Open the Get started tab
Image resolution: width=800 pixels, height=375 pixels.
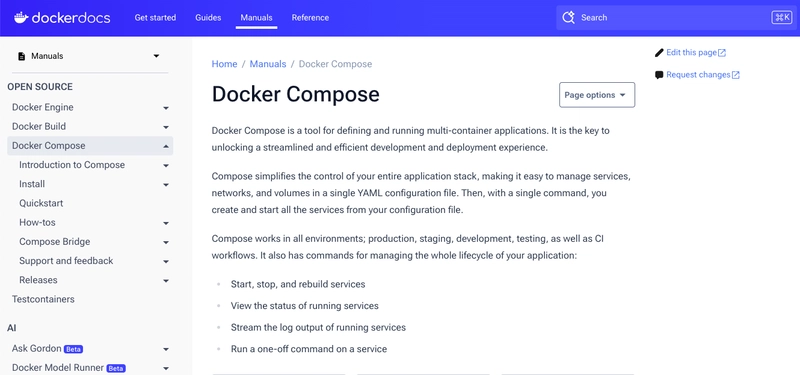(x=155, y=17)
